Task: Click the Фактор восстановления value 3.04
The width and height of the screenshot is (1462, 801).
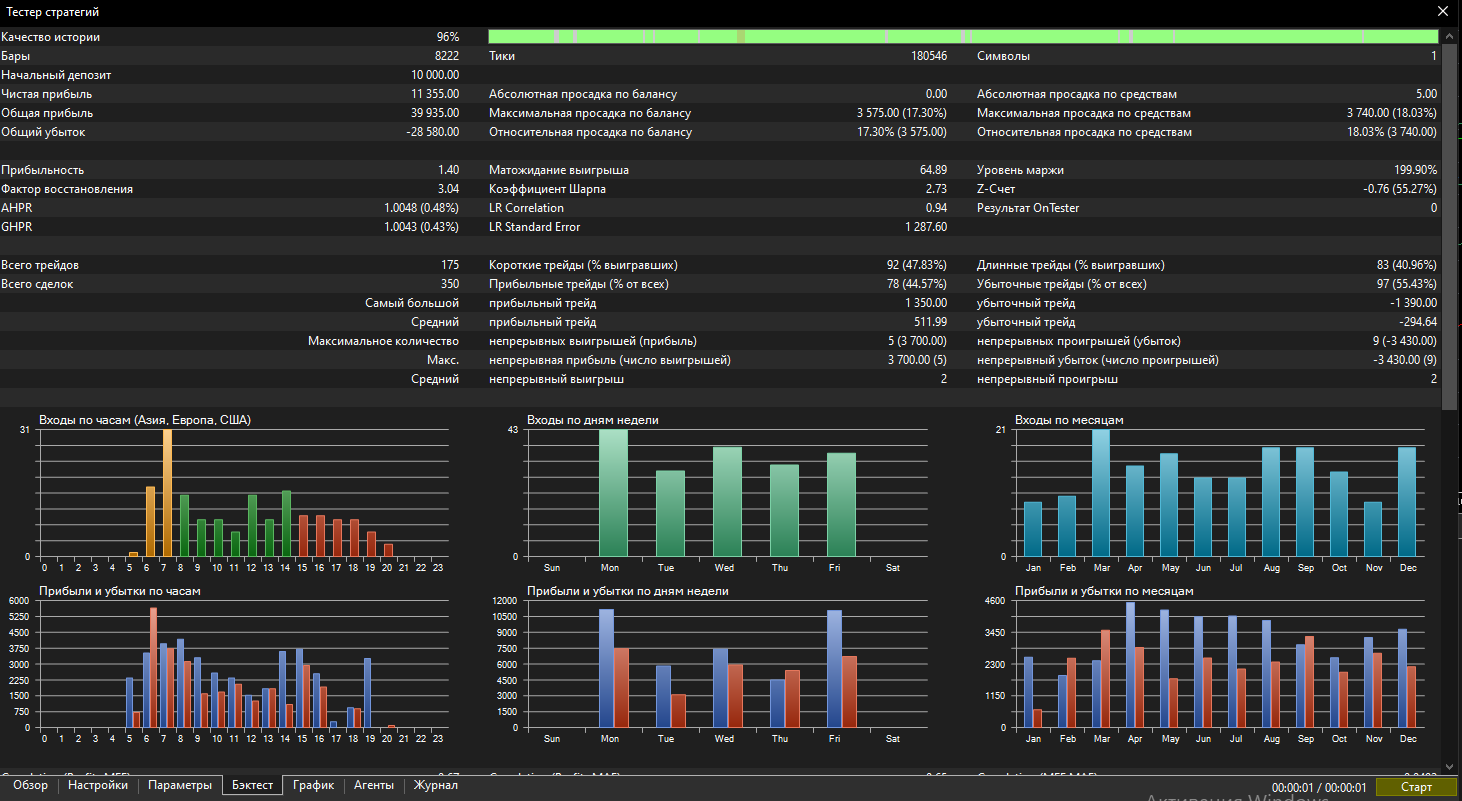Action: [448, 189]
